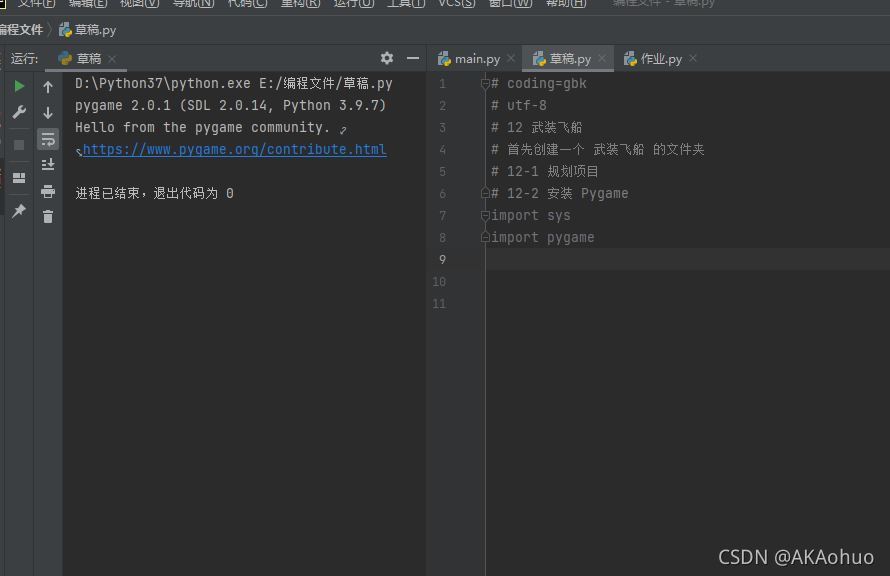
Task: Toggle soft-wrap in run console
Action: point(48,139)
